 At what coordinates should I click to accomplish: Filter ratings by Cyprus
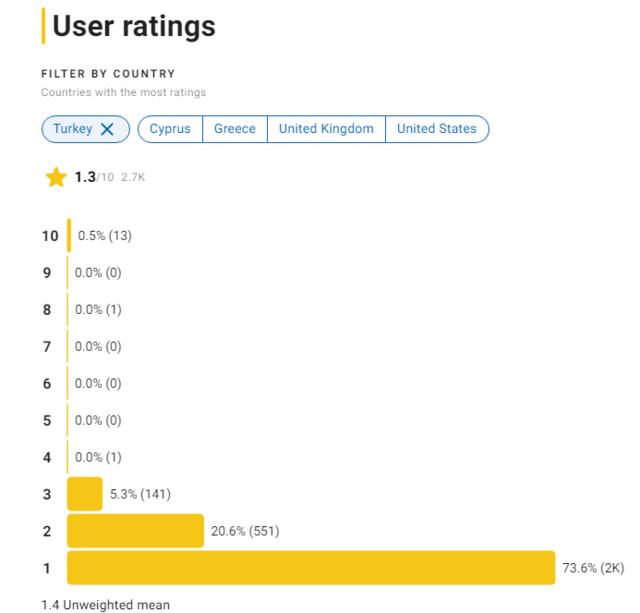pyautogui.click(x=170, y=129)
